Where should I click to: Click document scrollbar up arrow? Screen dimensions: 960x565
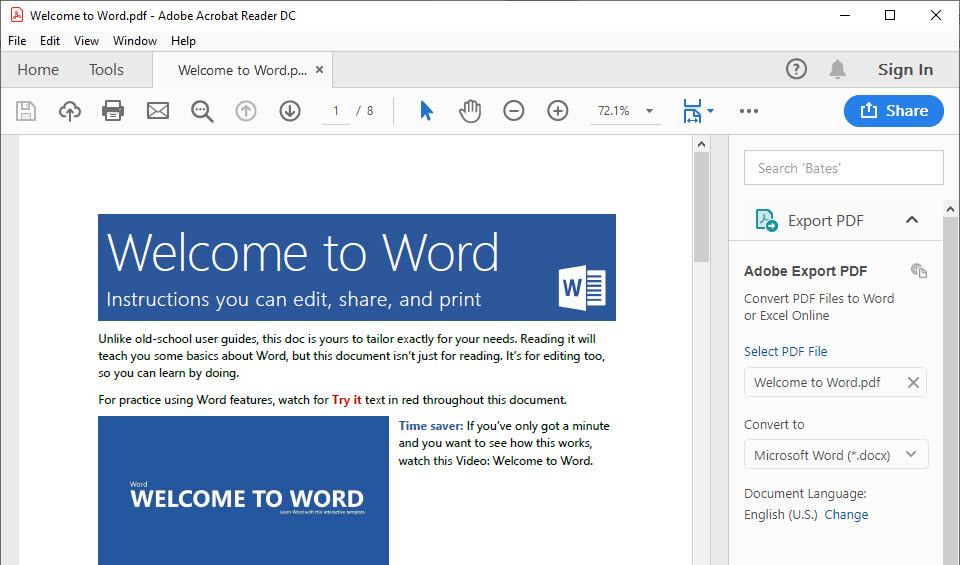pos(702,144)
